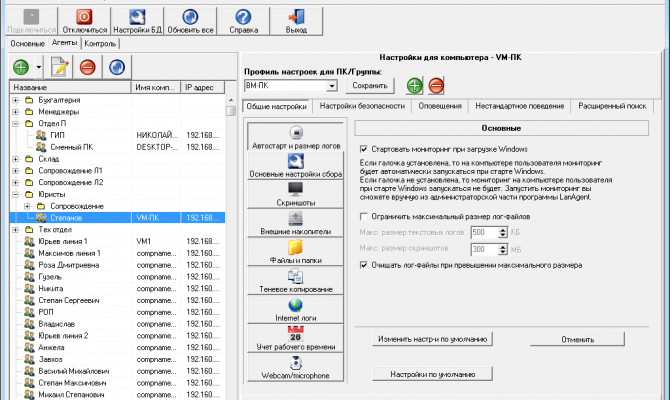The width and height of the screenshot is (670, 400).
Task: Toggle Стартовать мониторинг при загрузке Windows
Action: 364,149
